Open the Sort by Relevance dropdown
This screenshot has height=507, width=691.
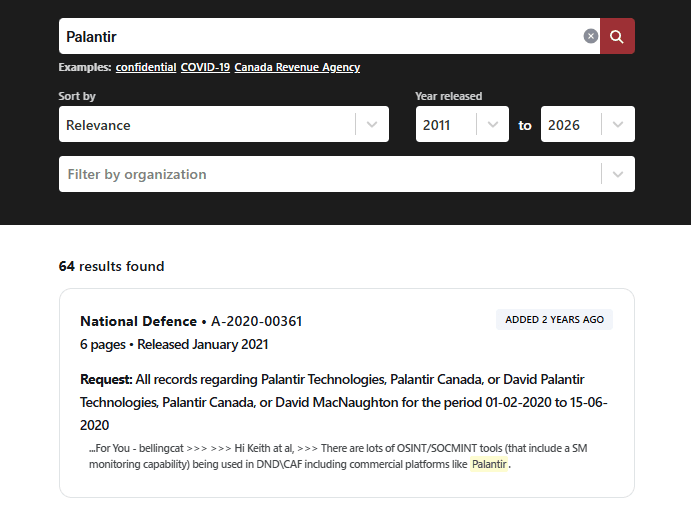click(224, 124)
